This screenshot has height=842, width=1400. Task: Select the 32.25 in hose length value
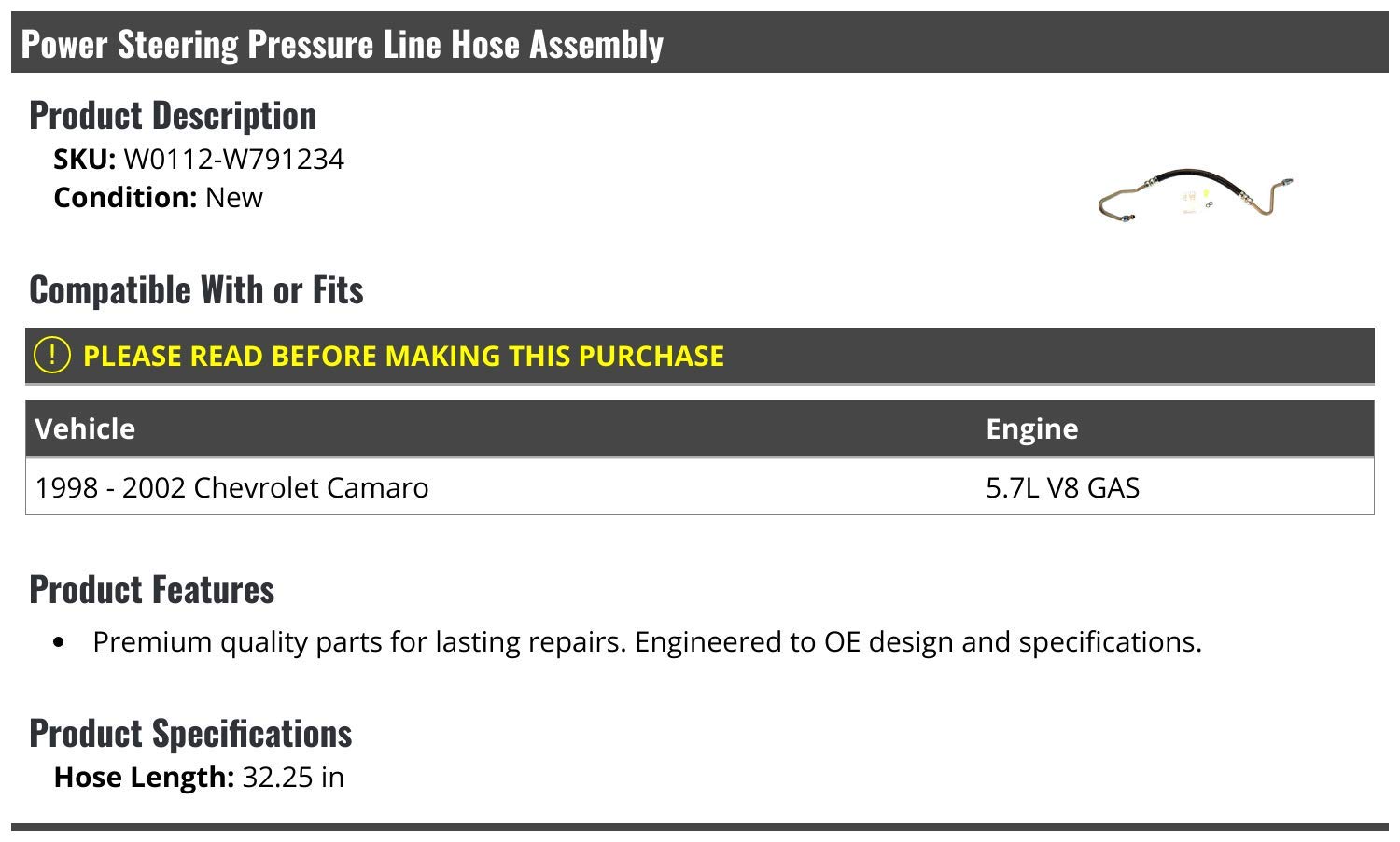click(x=293, y=778)
